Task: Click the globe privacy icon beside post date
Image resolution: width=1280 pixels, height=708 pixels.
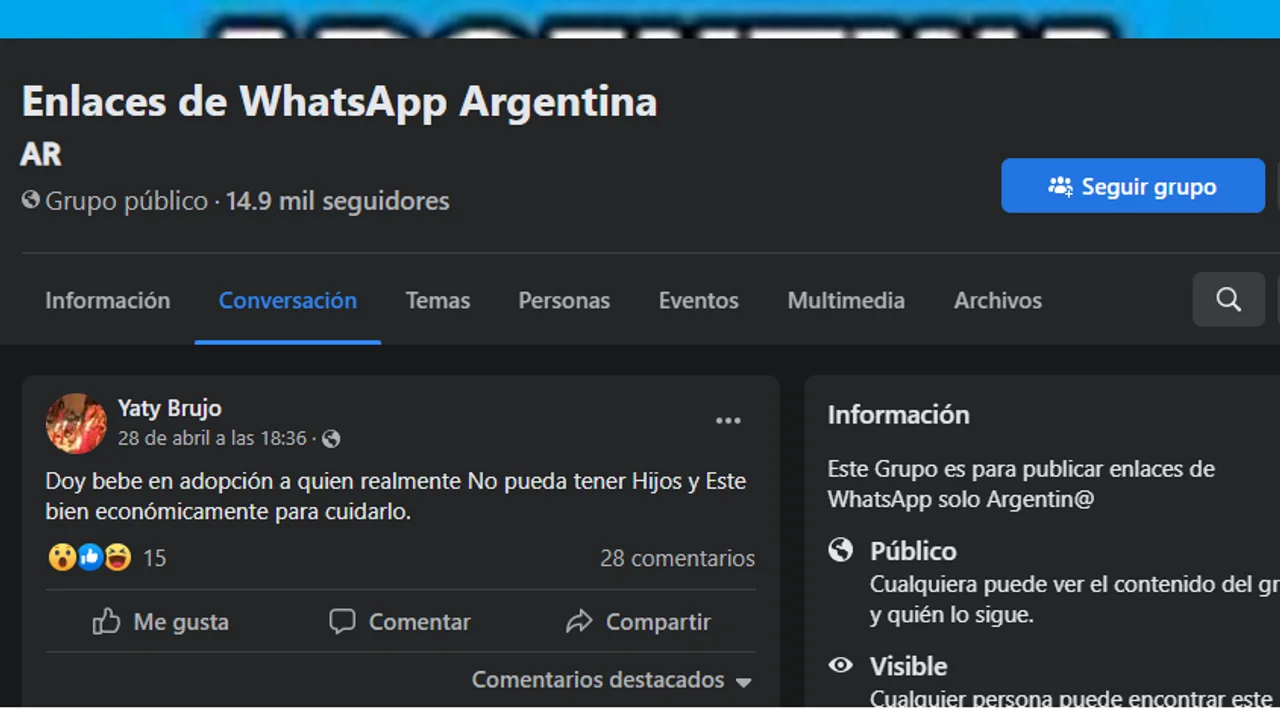Action: point(331,439)
